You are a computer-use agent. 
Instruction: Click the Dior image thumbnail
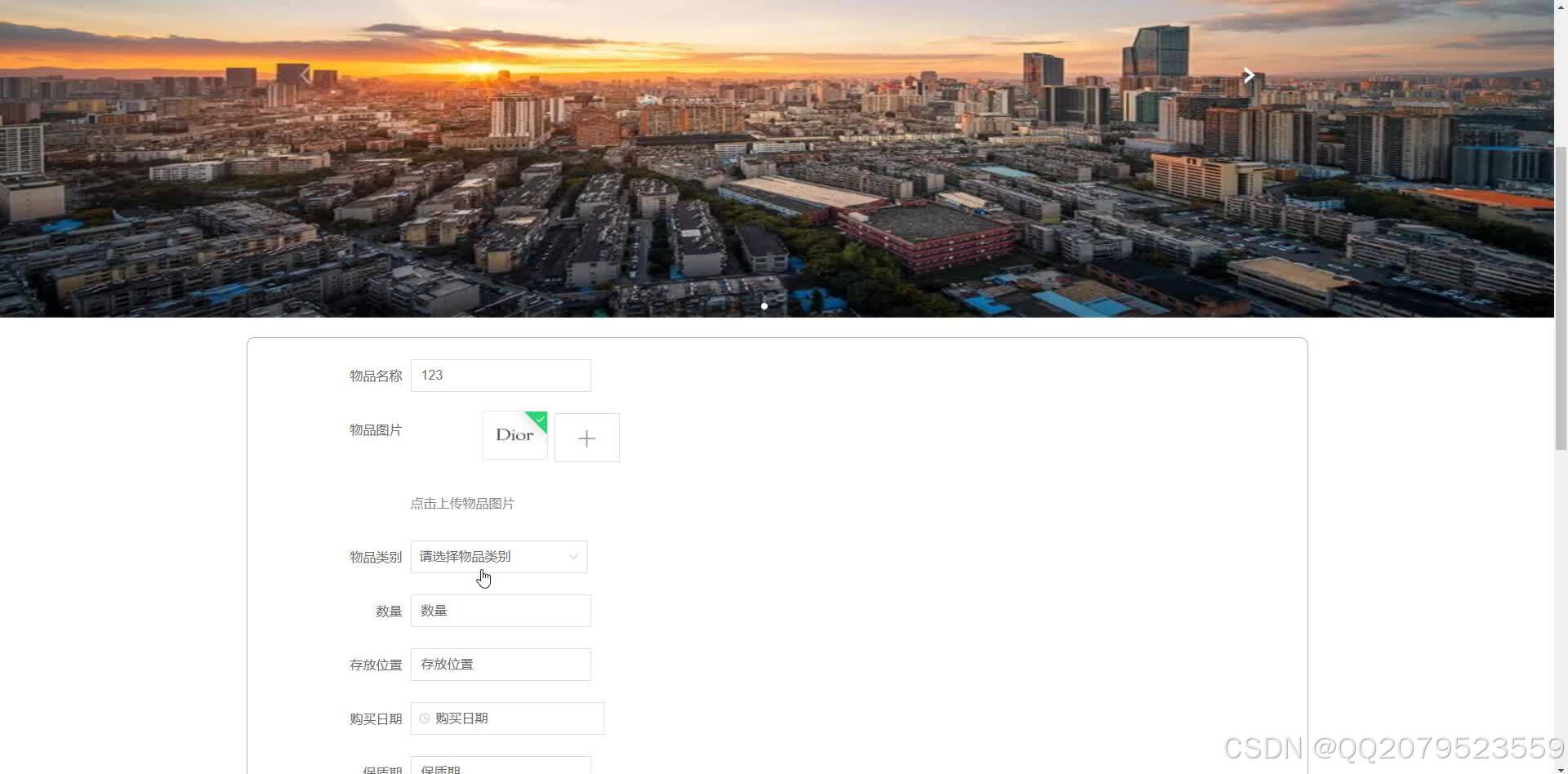click(514, 435)
